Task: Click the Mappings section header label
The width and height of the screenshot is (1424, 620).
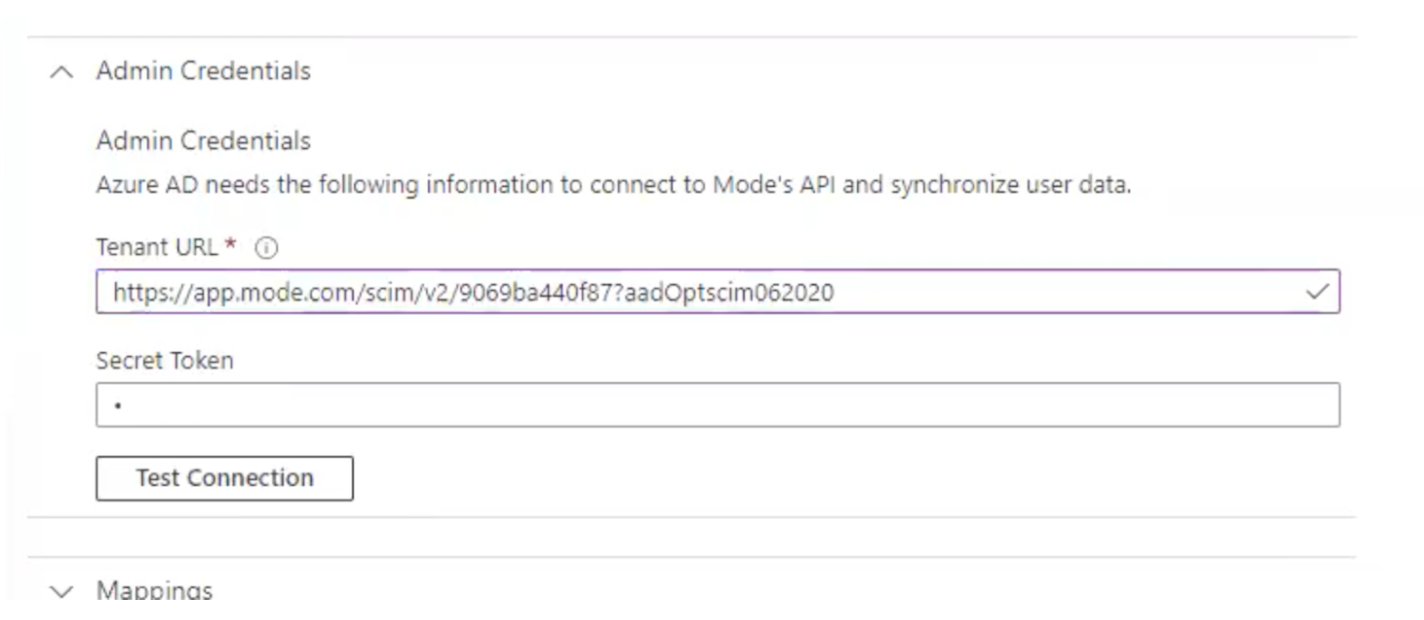Action: 154,591
